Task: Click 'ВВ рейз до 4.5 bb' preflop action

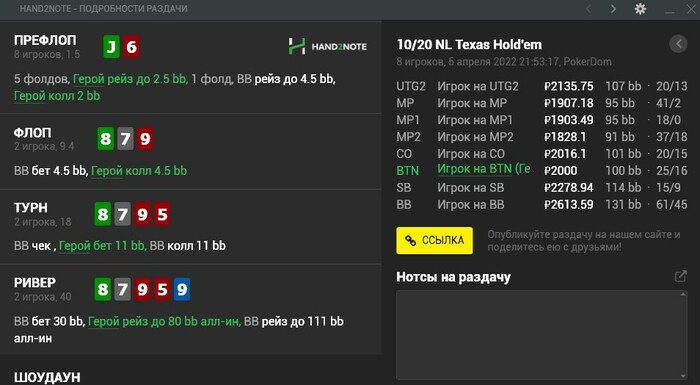Action: point(286,79)
